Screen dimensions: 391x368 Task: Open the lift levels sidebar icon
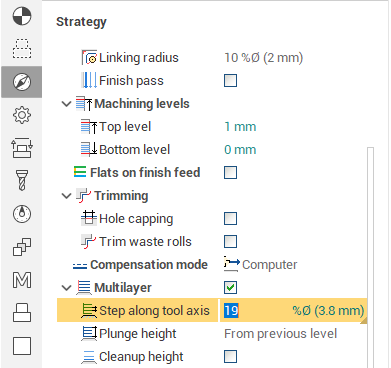(22, 148)
